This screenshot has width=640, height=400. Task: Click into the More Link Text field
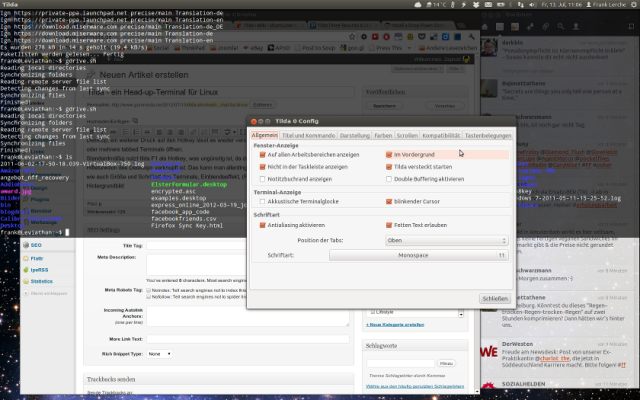[248, 339]
